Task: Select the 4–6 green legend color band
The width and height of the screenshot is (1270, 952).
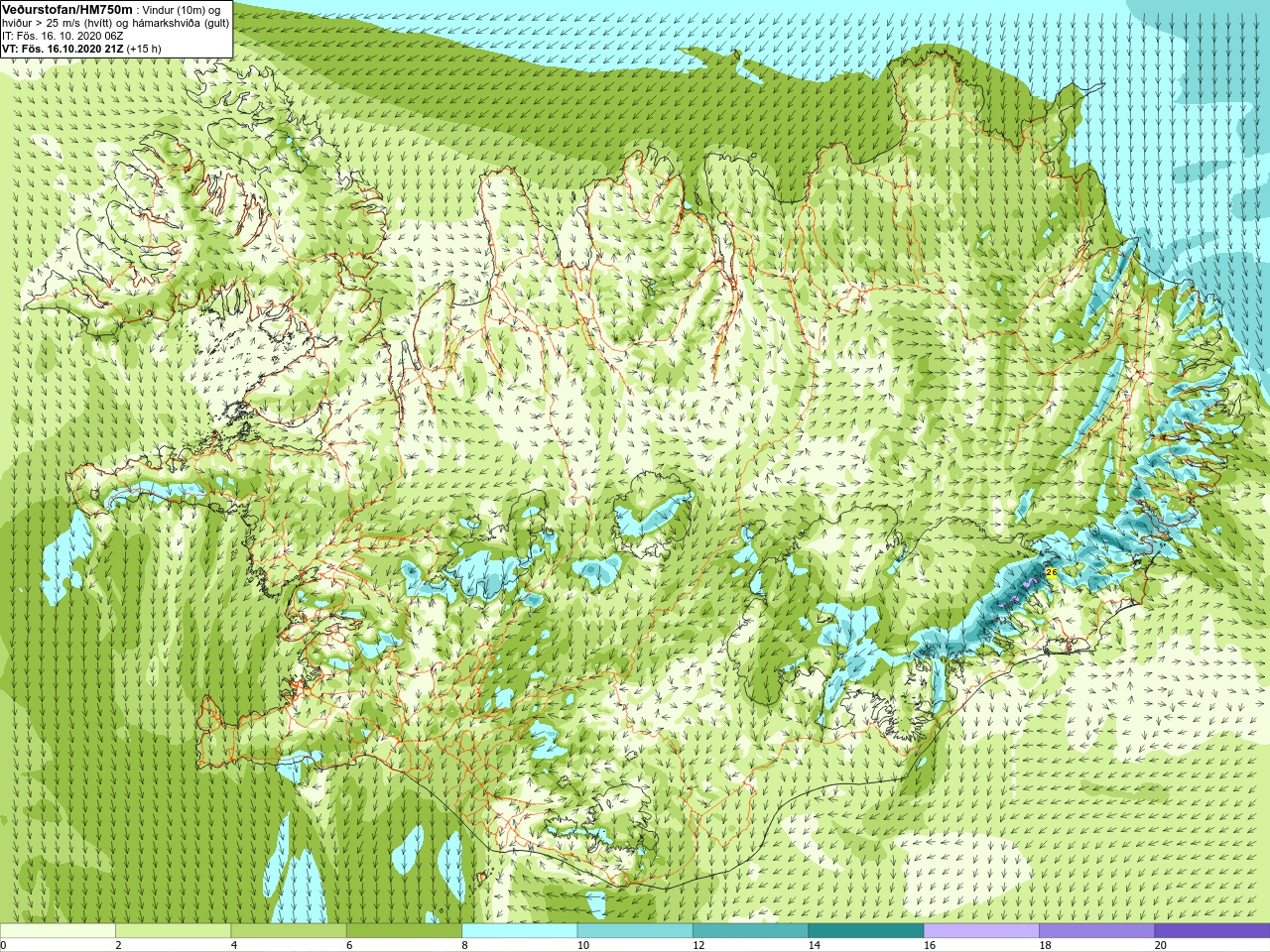Action: (289, 931)
